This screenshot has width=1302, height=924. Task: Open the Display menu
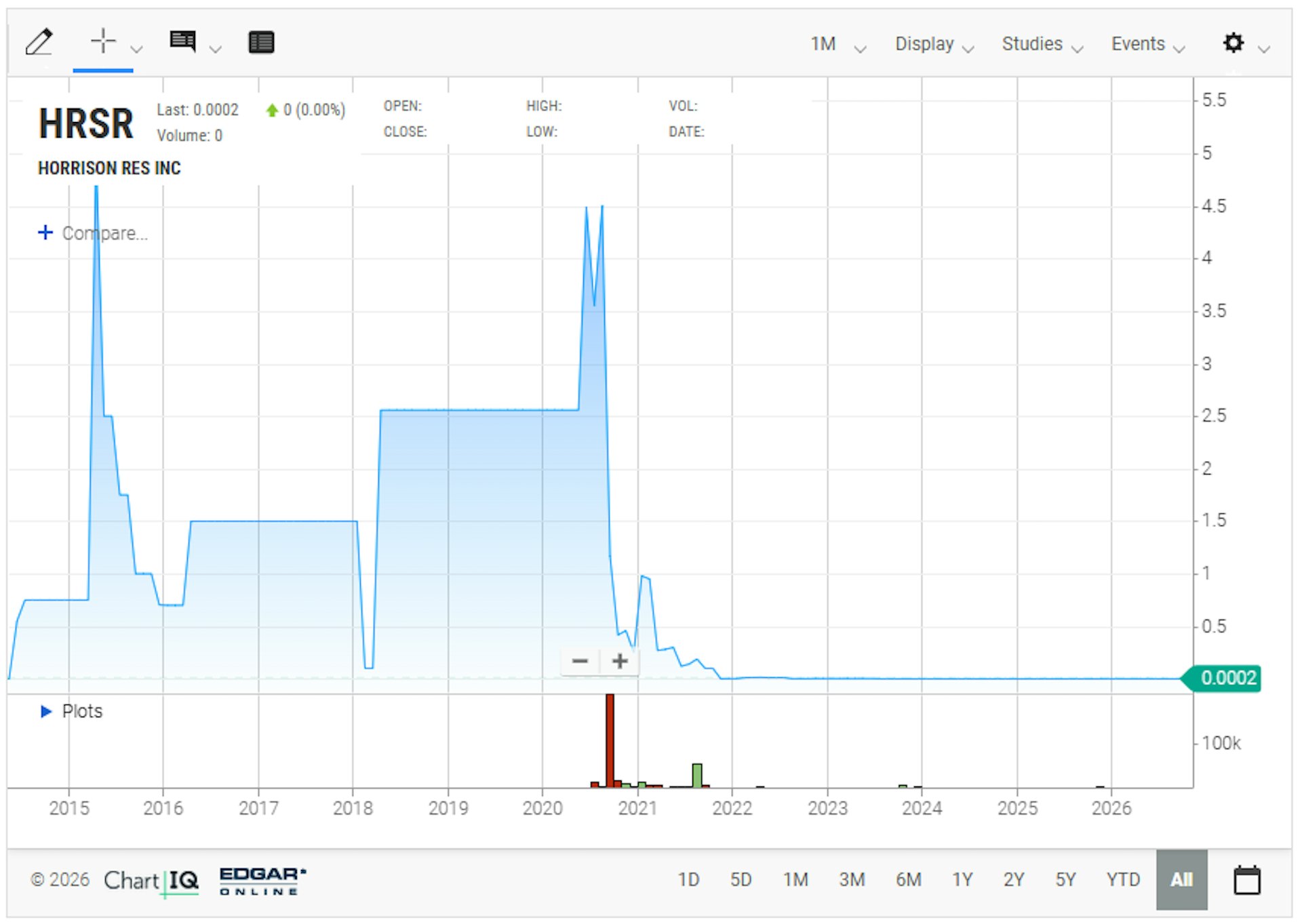934,44
